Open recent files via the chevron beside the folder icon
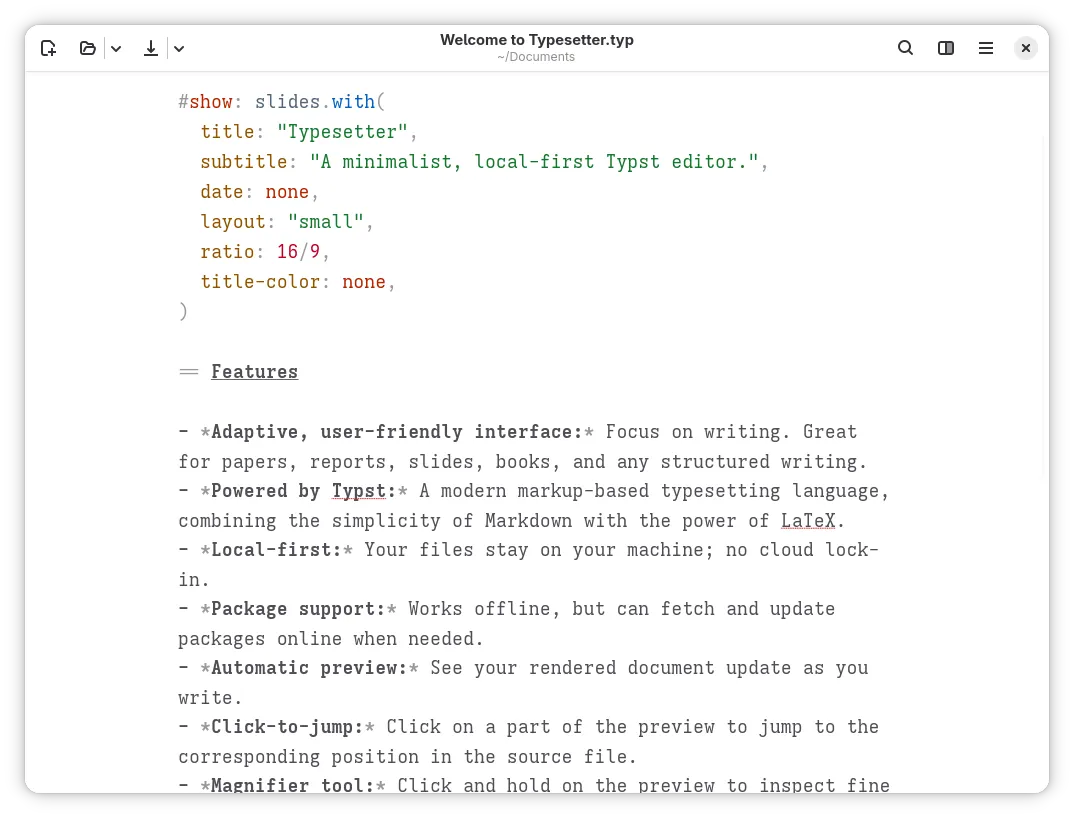 (116, 48)
